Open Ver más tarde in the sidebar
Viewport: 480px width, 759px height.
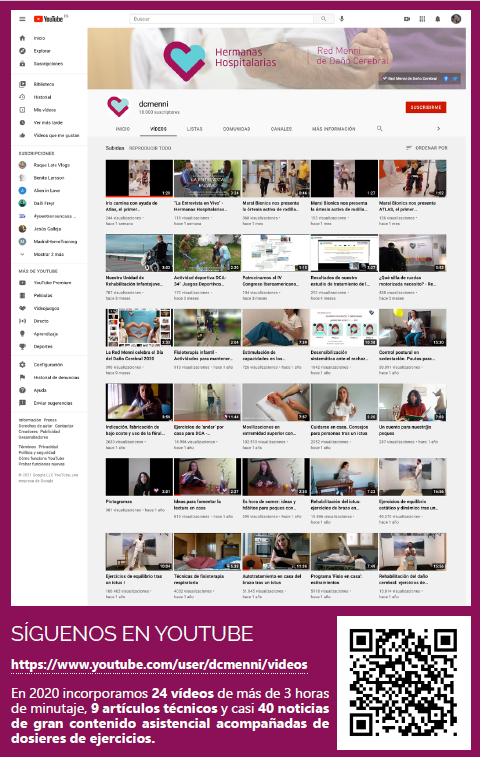(x=48, y=122)
